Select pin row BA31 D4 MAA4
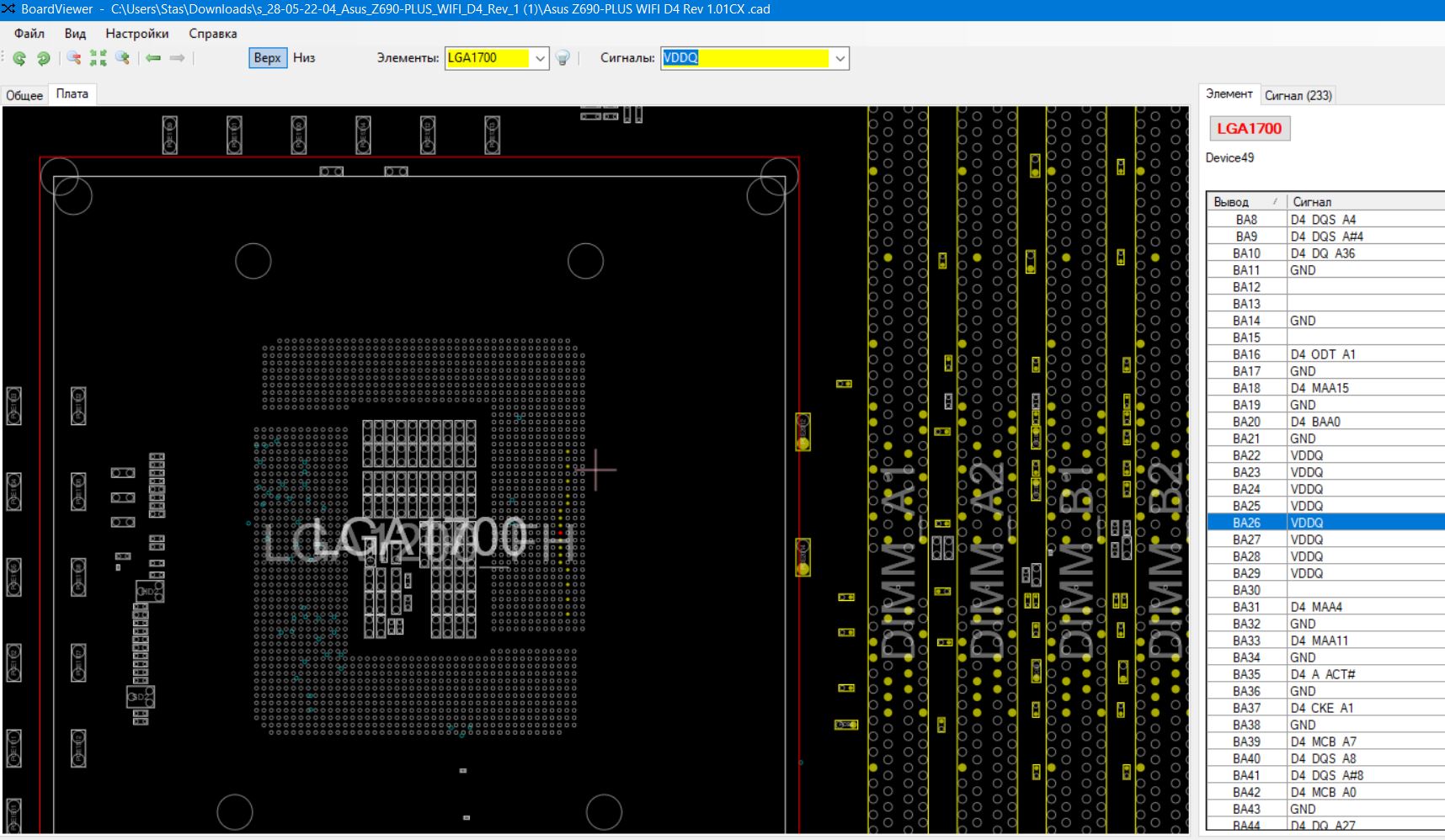 tap(1326, 607)
